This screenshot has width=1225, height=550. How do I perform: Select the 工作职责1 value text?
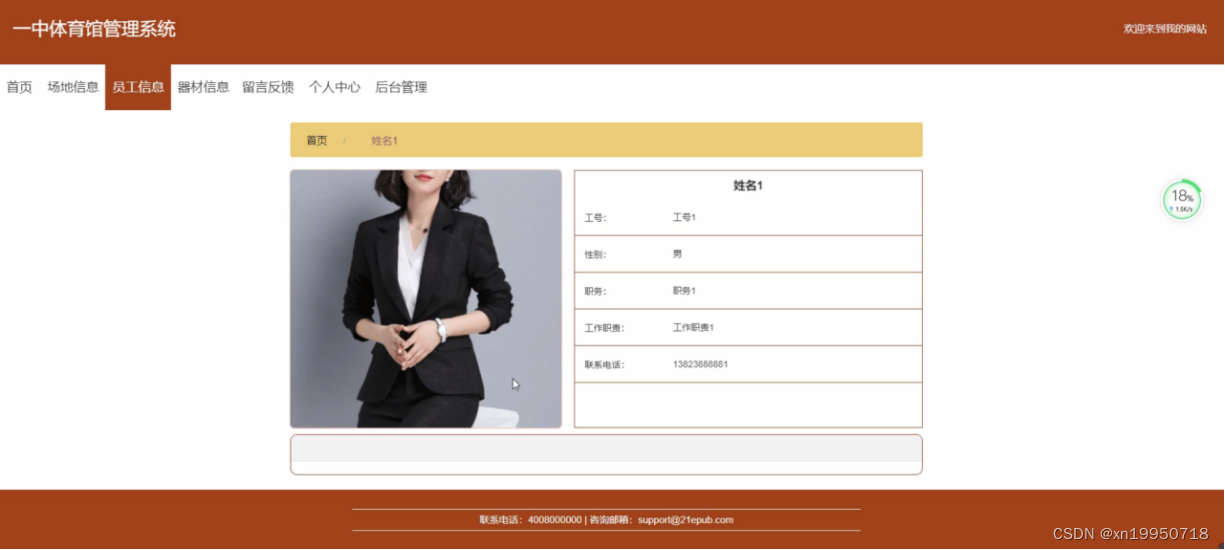[693, 327]
